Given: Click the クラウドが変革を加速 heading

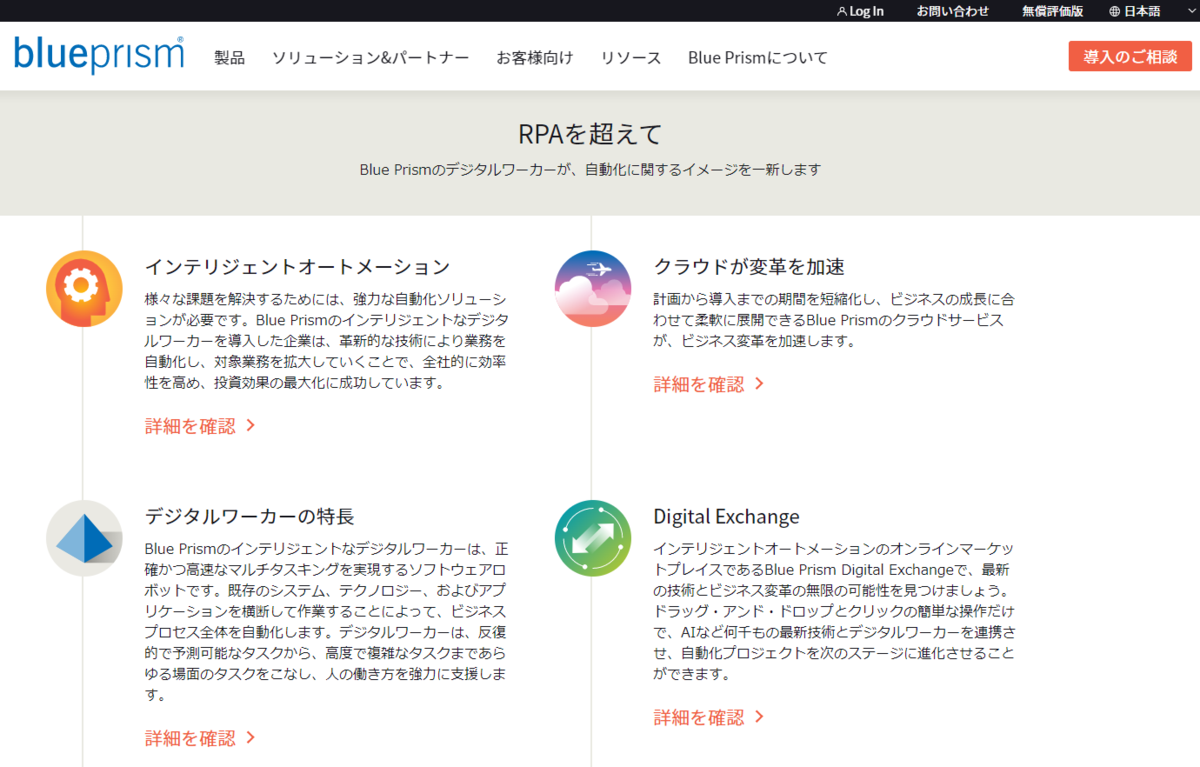Looking at the screenshot, I should [749, 267].
